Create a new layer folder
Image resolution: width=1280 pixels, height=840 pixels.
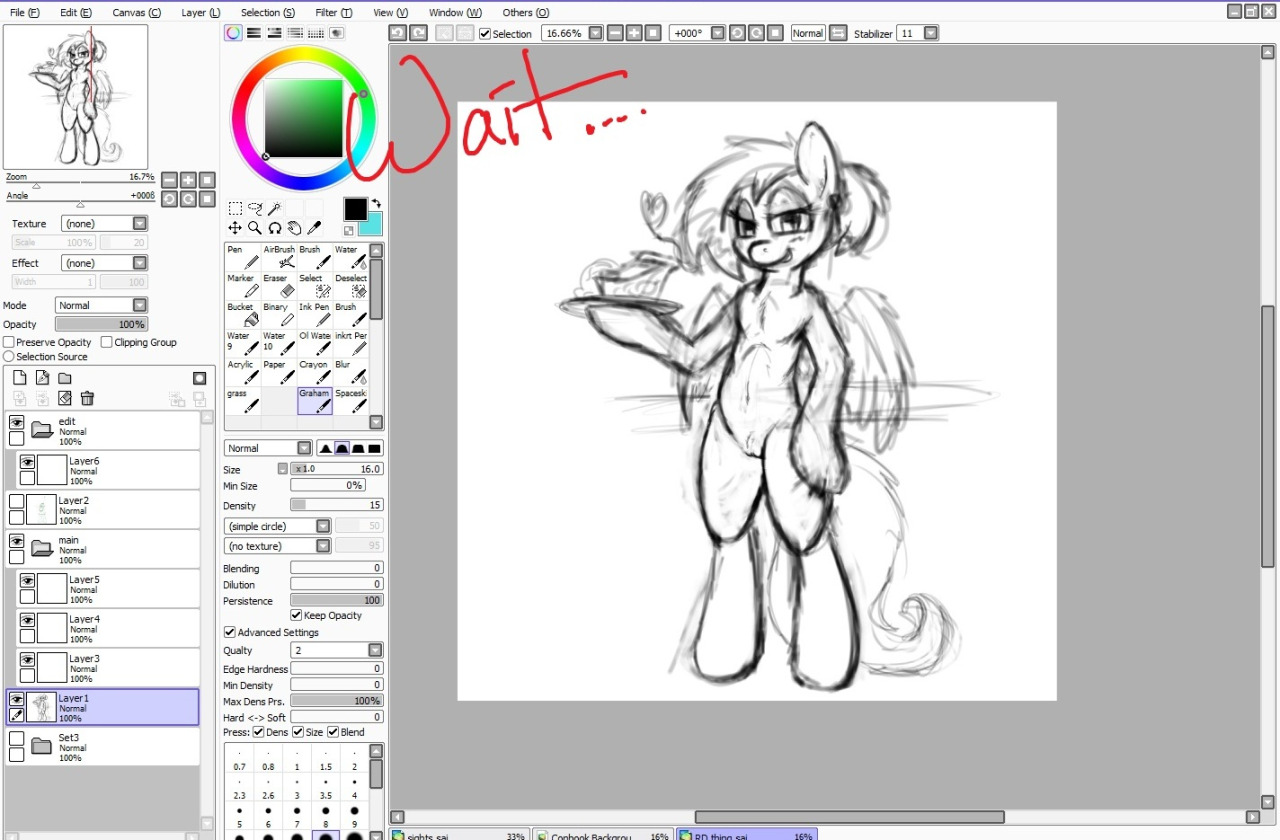(65, 378)
